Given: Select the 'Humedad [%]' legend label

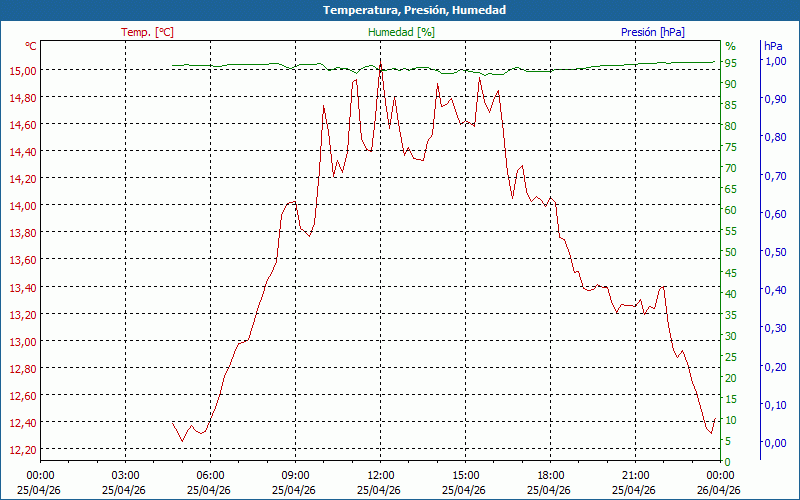Looking at the screenshot, I should (x=402, y=32).
